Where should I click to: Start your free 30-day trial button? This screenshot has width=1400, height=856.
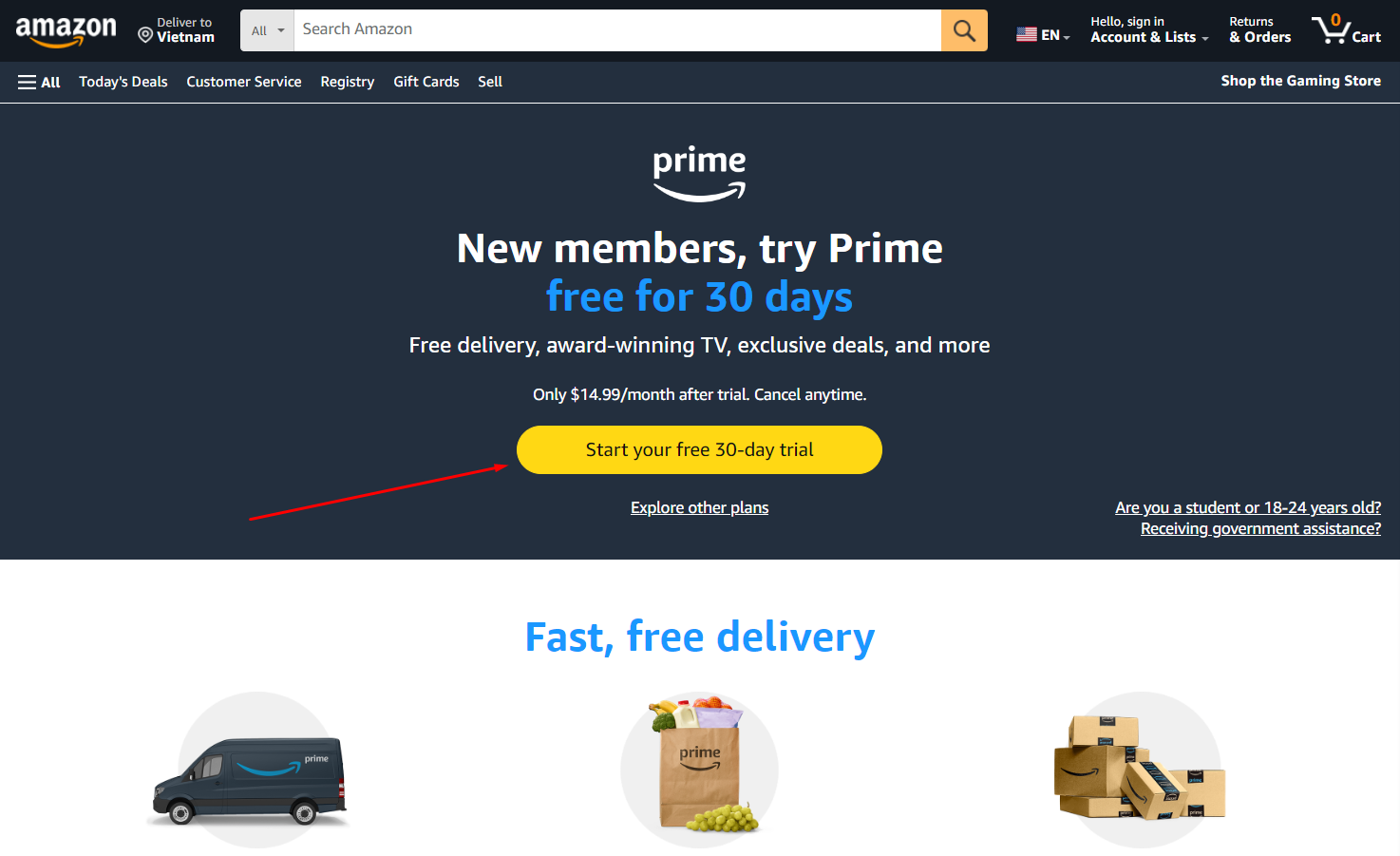tap(699, 449)
